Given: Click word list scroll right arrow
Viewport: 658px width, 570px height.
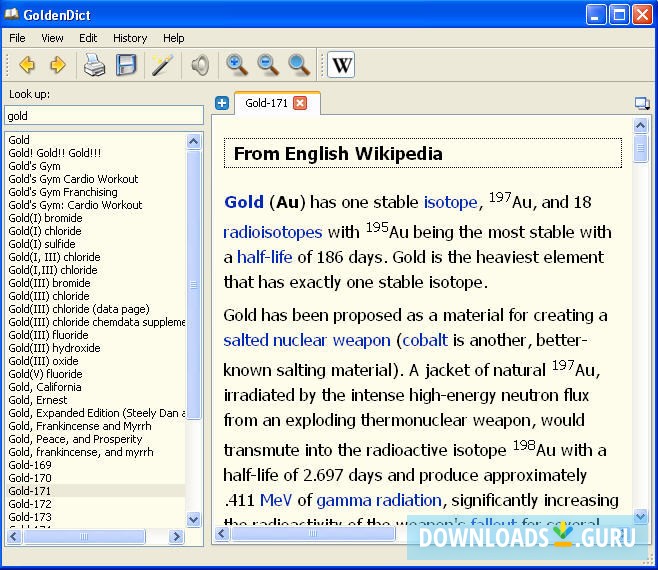Looking at the screenshot, I should (177, 536).
